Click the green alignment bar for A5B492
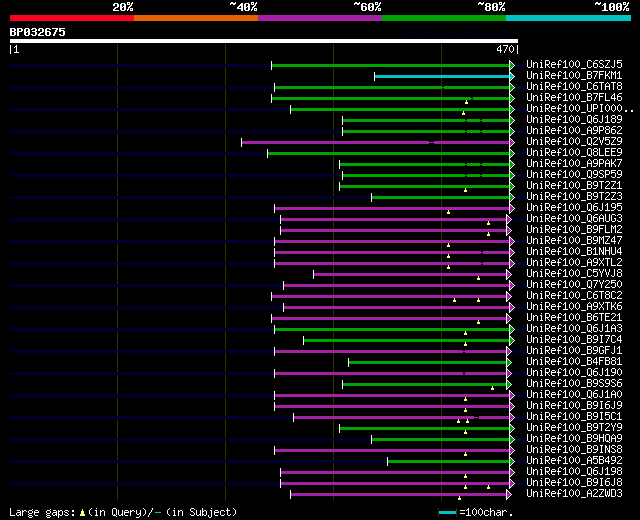Viewport: 640px width, 520px height. click(449, 462)
